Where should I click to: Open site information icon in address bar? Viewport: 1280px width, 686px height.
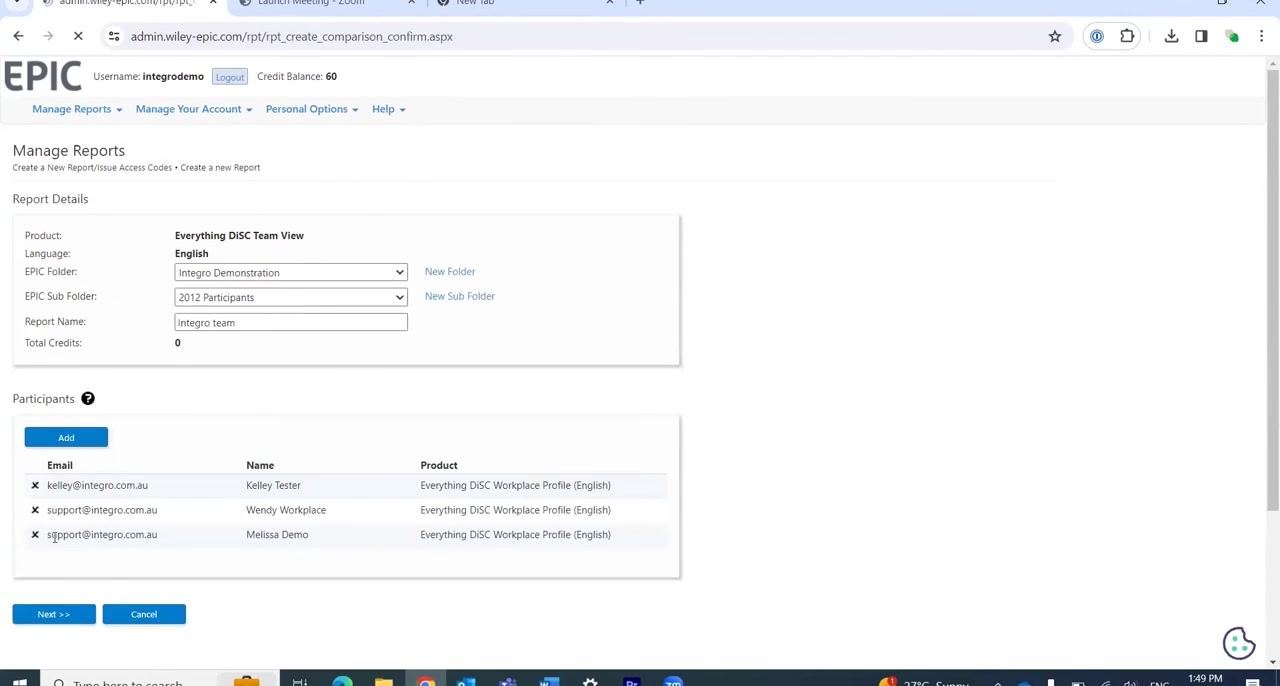click(114, 36)
